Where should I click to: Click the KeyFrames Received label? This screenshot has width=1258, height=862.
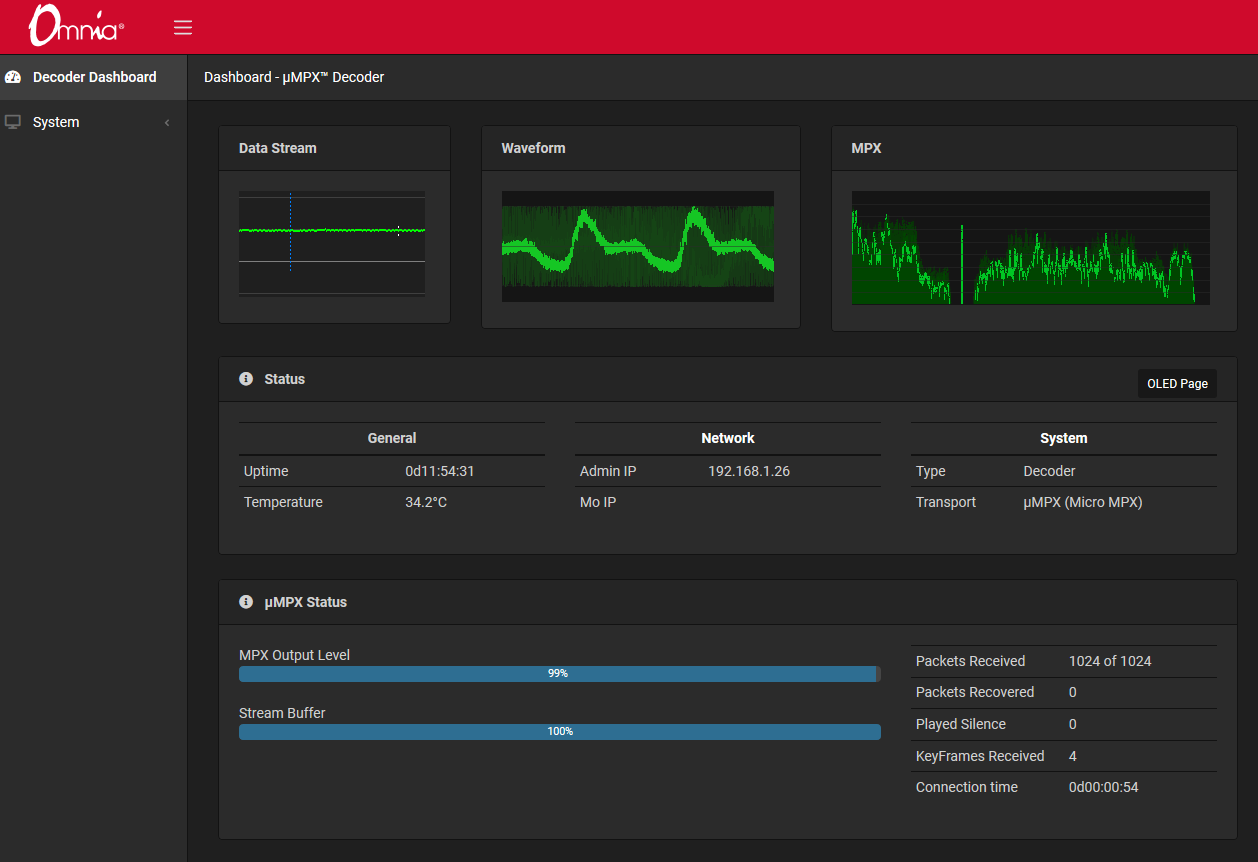(x=980, y=756)
